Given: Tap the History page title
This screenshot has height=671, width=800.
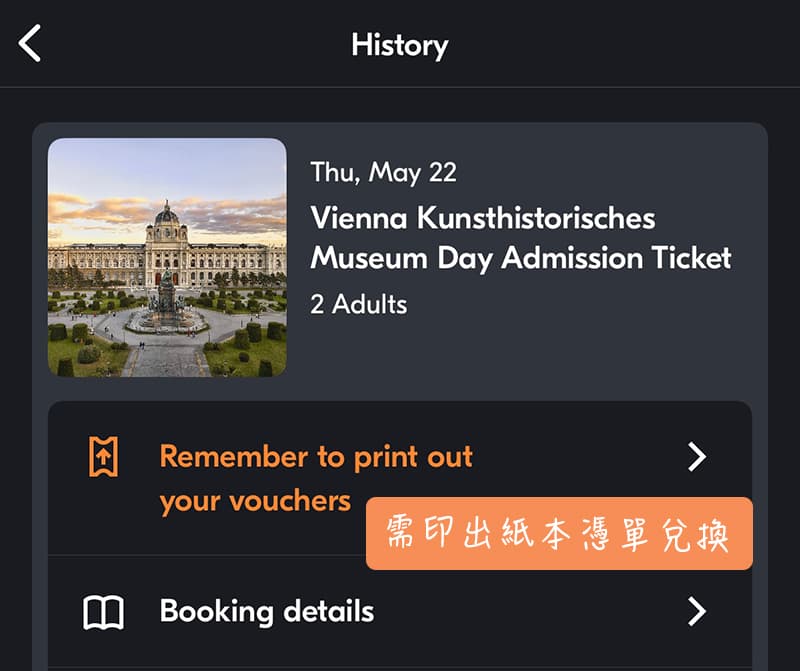Looking at the screenshot, I should [x=400, y=45].
